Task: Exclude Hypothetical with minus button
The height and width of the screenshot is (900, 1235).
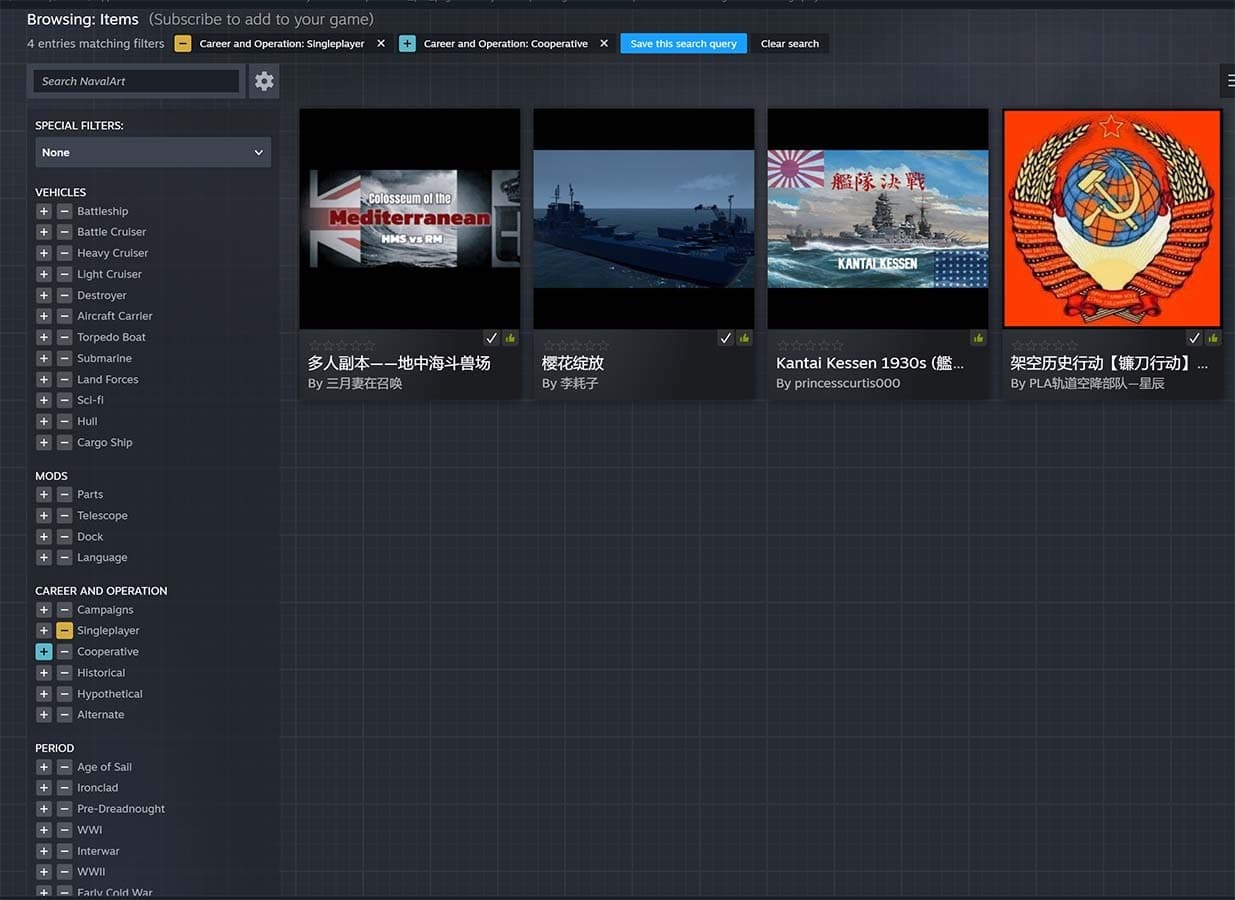Action: [x=64, y=693]
